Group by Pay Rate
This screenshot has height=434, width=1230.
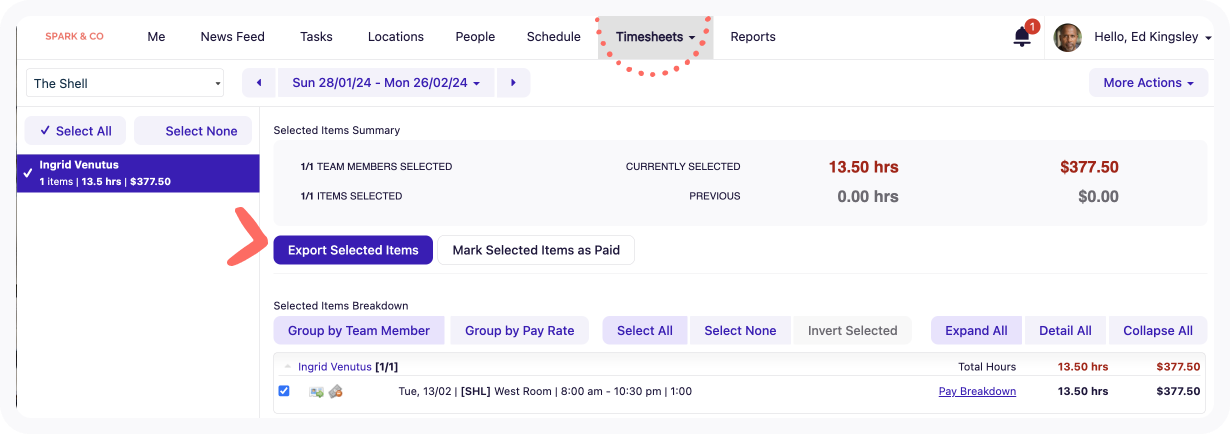520,330
